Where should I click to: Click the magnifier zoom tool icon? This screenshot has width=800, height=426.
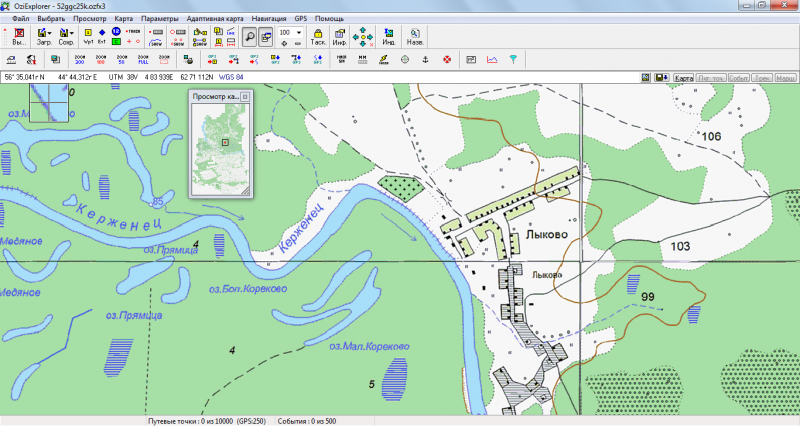click(247, 37)
